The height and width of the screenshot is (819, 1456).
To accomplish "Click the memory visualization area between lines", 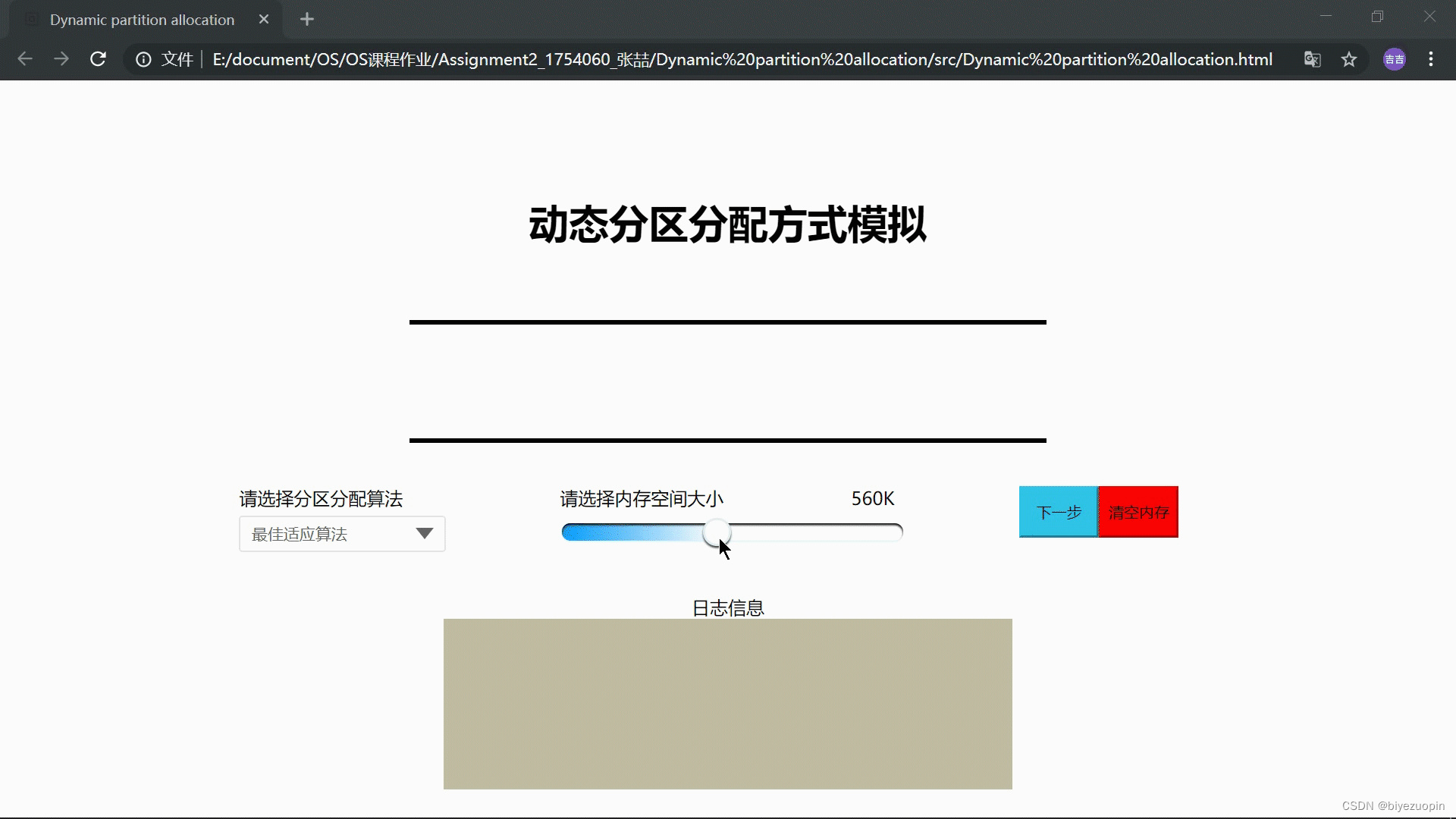I will (727, 381).
